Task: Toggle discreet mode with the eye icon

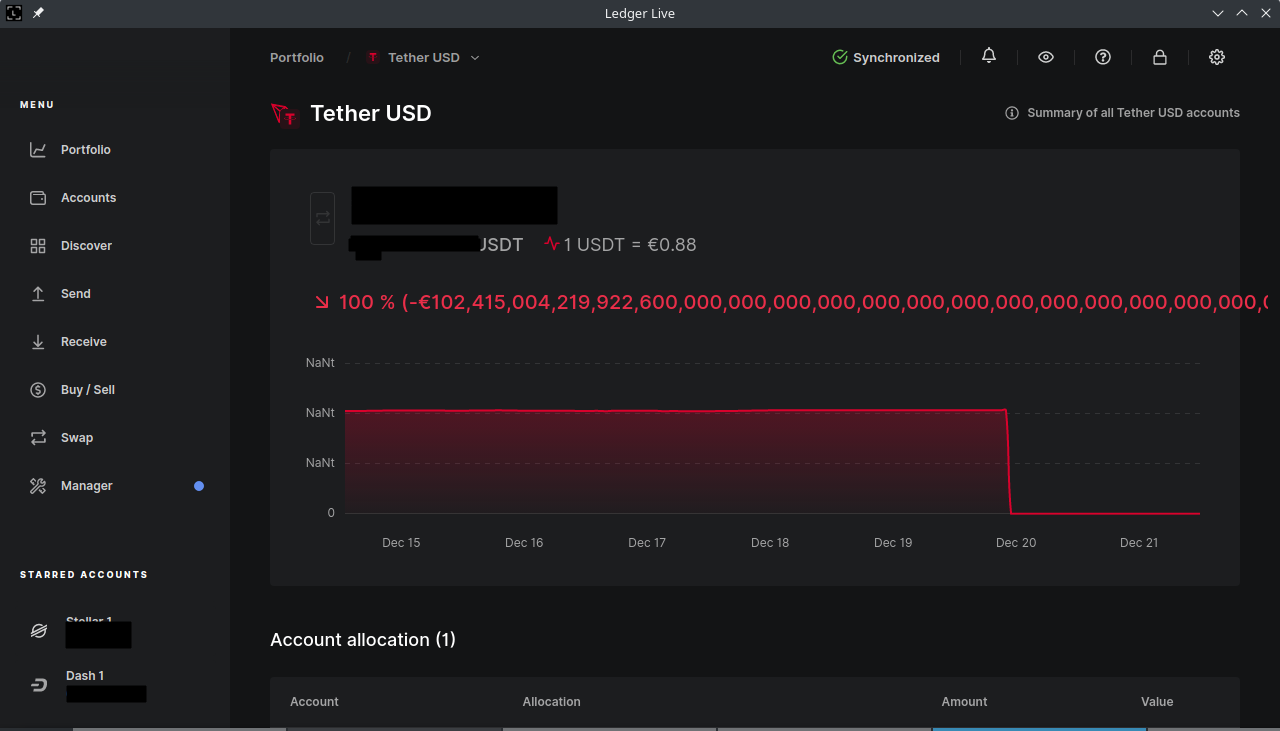Action: (x=1045, y=57)
